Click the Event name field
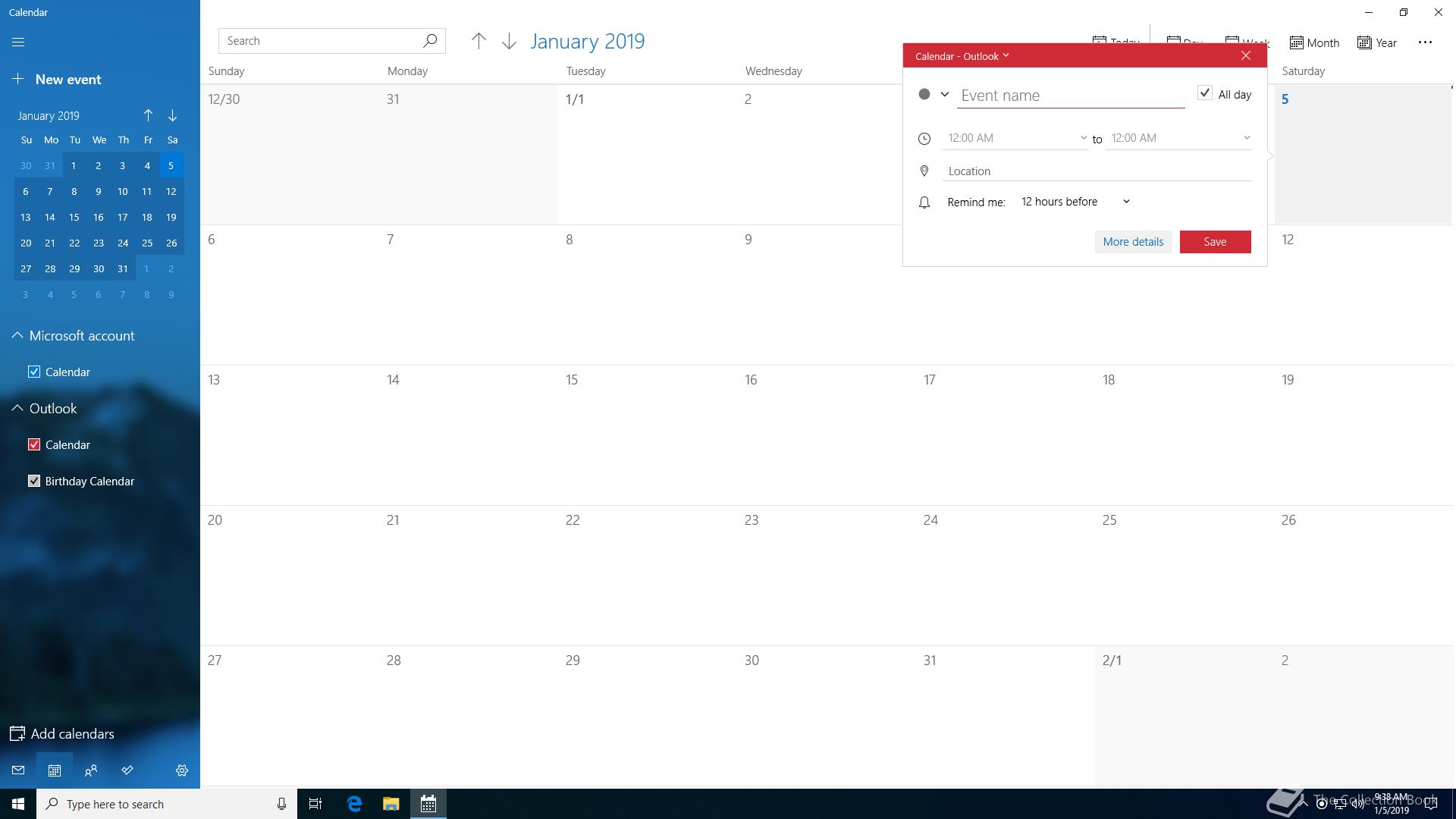 coord(1071,96)
